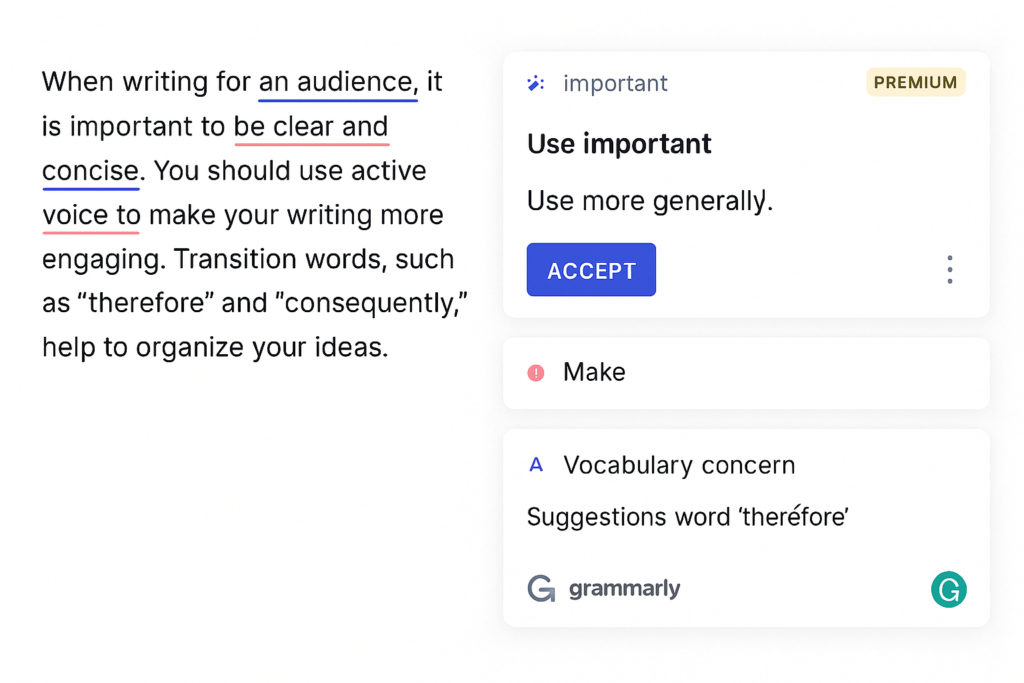Viewport: 1024px width, 683px height.
Task: Open the 'Vocabulary concern' heading
Action: tap(680, 465)
